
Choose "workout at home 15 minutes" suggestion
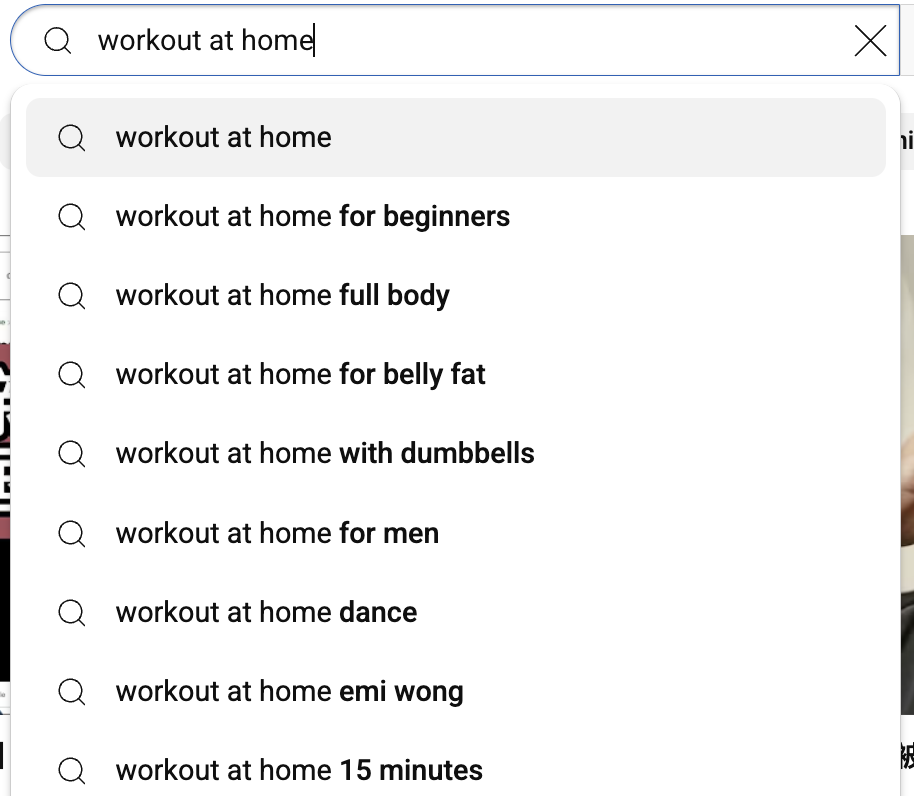coord(299,770)
